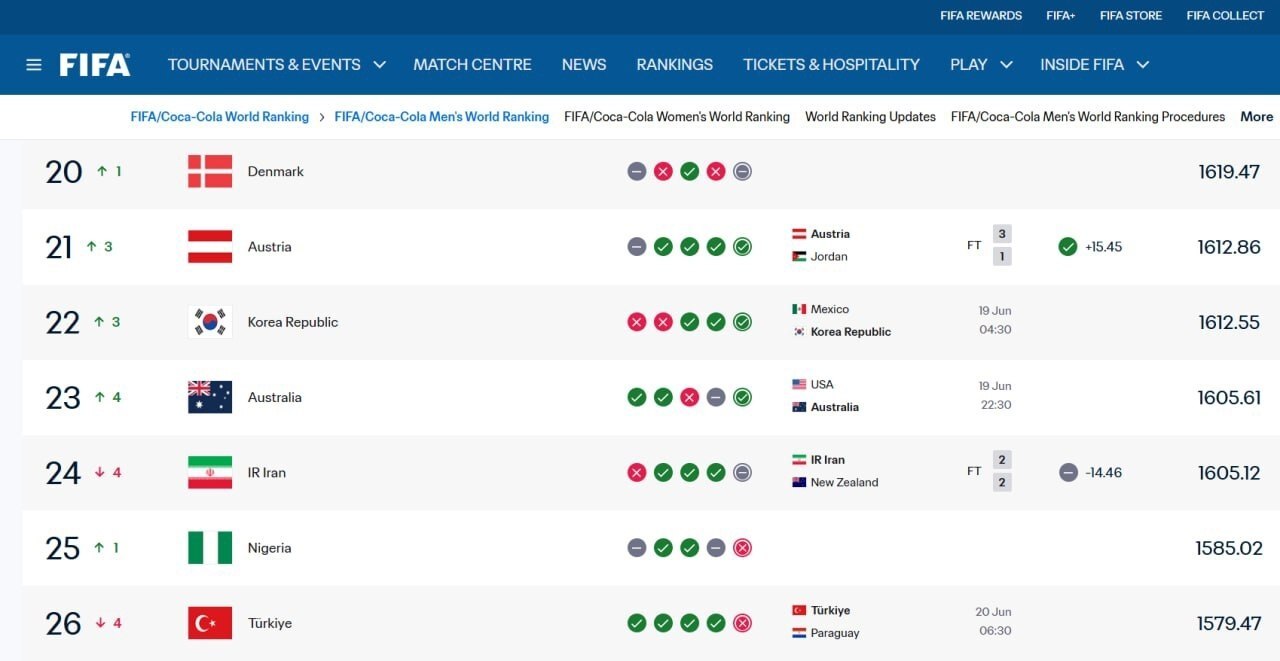The height and width of the screenshot is (661, 1280).
Task: Open the Match Centre menu item
Action: 472,65
